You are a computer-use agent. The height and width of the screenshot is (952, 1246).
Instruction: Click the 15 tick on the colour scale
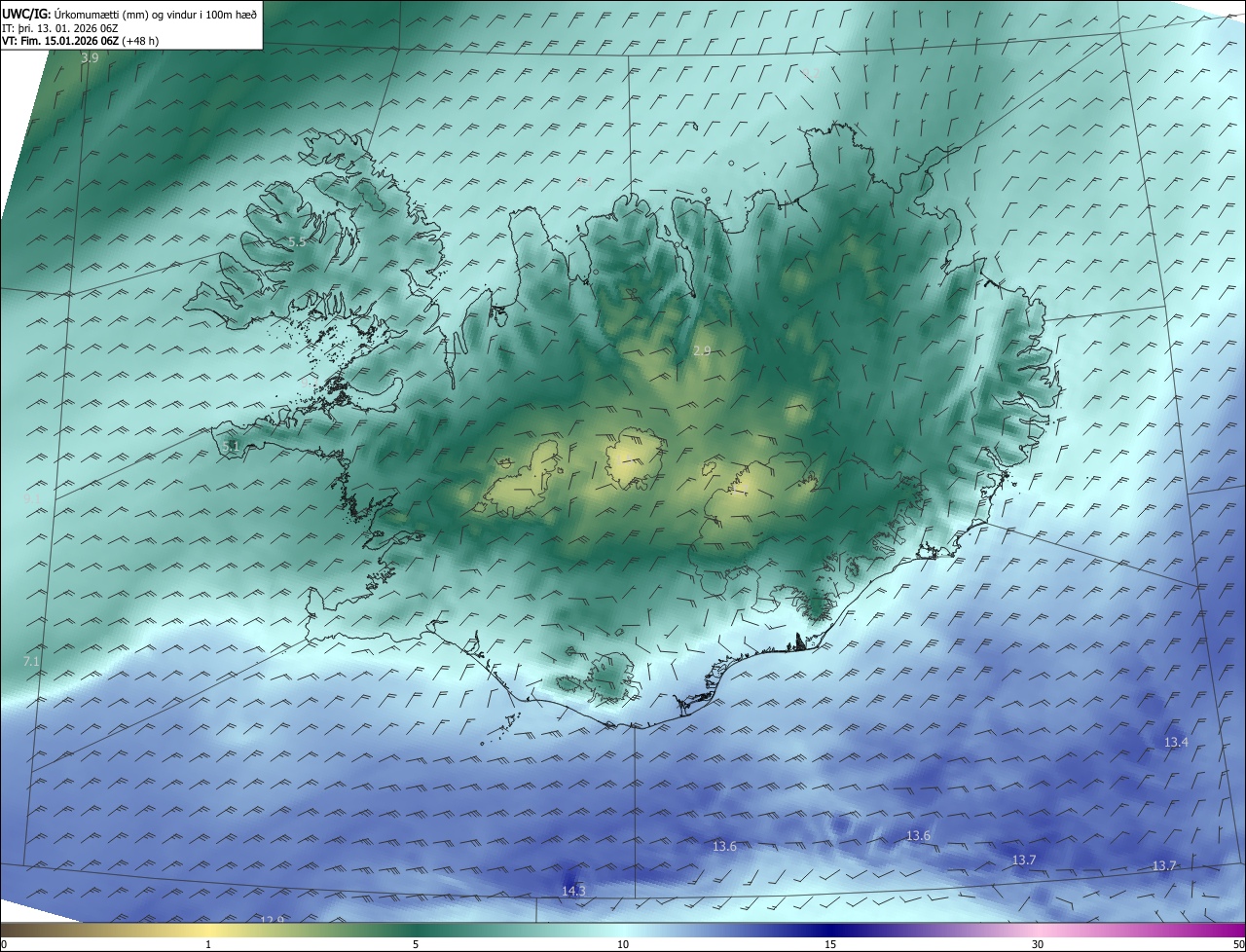830,944
